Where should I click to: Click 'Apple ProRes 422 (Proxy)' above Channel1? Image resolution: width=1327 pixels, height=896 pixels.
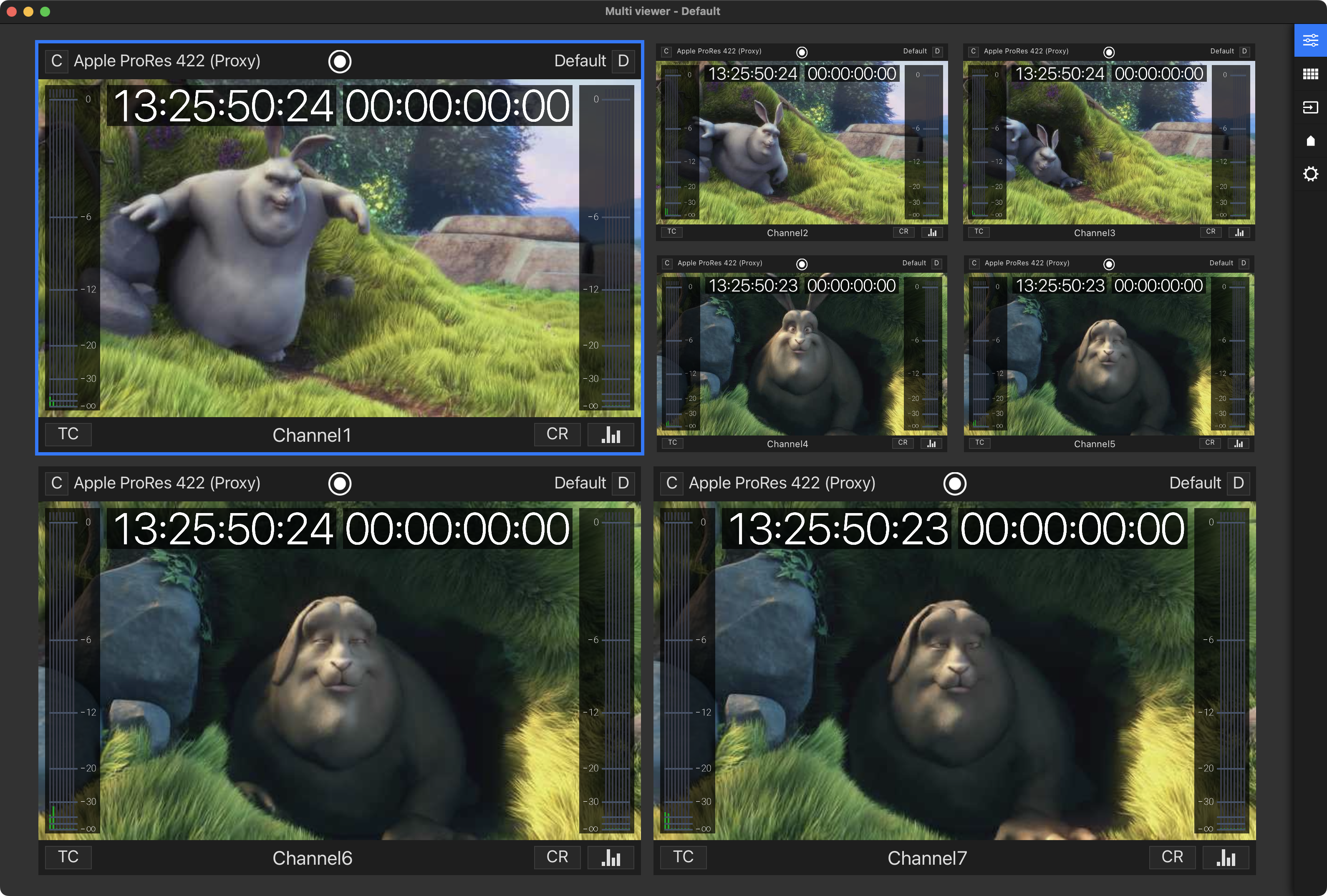pyautogui.click(x=167, y=61)
